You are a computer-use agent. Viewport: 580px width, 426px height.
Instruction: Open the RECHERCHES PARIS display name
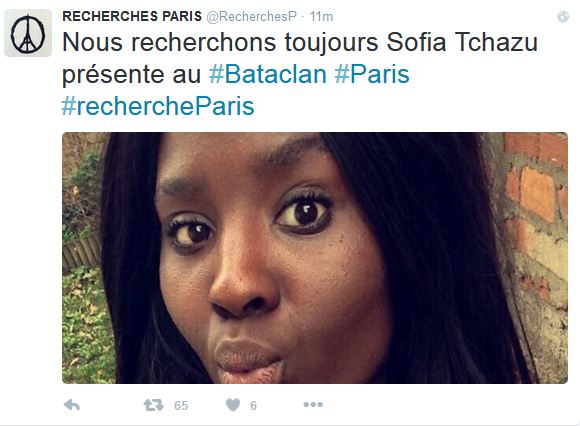pos(132,16)
